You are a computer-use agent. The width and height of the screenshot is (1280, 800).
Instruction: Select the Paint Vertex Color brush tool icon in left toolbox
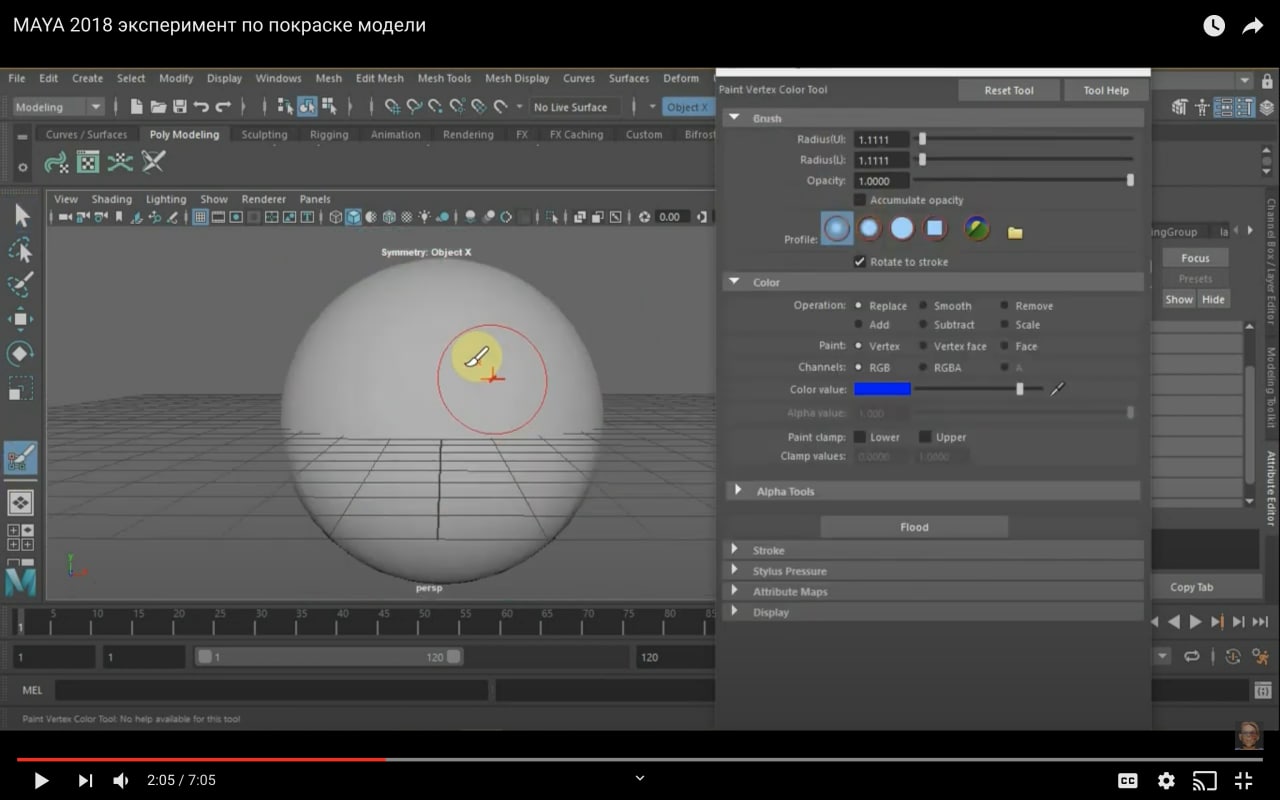[x=21, y=458]
